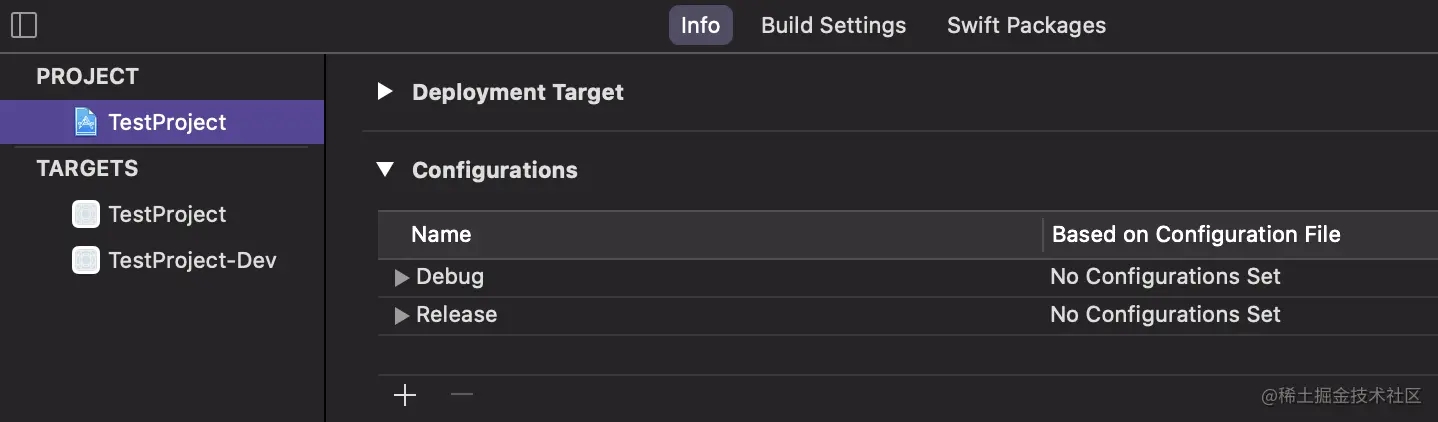Click the TestProject-Dev target app icon
The image size is (1438, 422).
point(87,260)
